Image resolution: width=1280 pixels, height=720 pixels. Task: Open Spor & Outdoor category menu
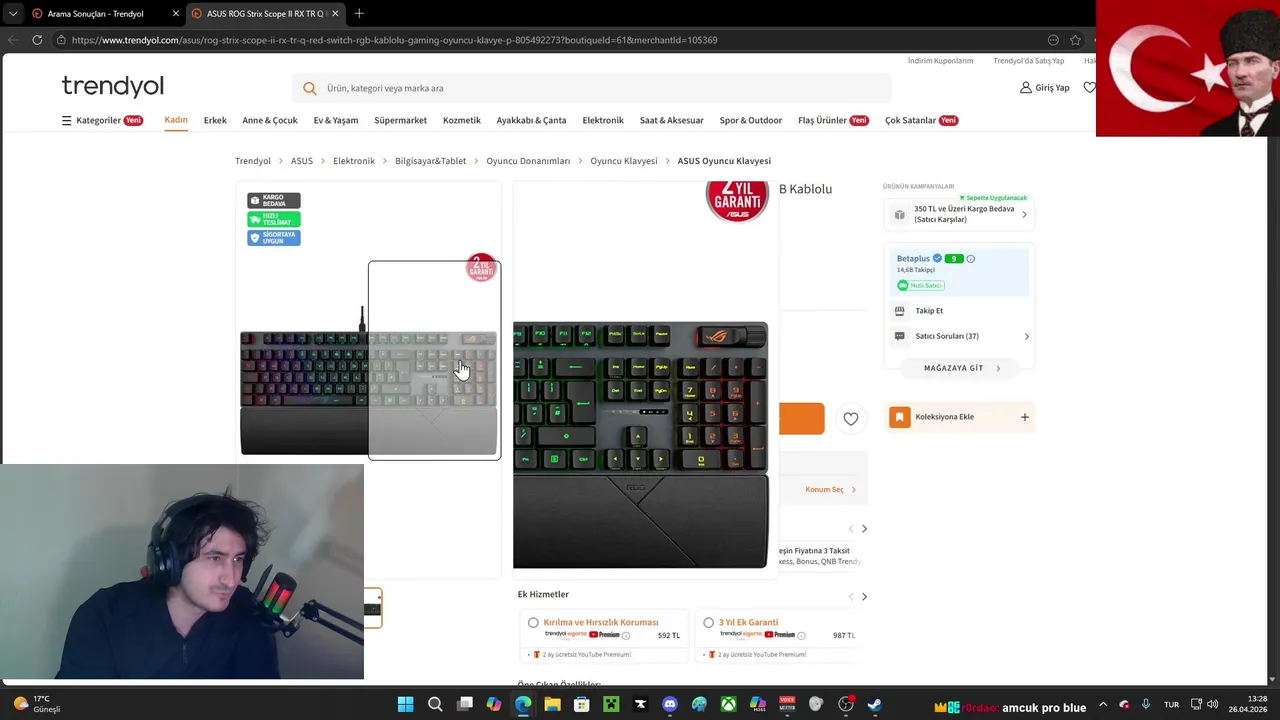click(751, 120)
